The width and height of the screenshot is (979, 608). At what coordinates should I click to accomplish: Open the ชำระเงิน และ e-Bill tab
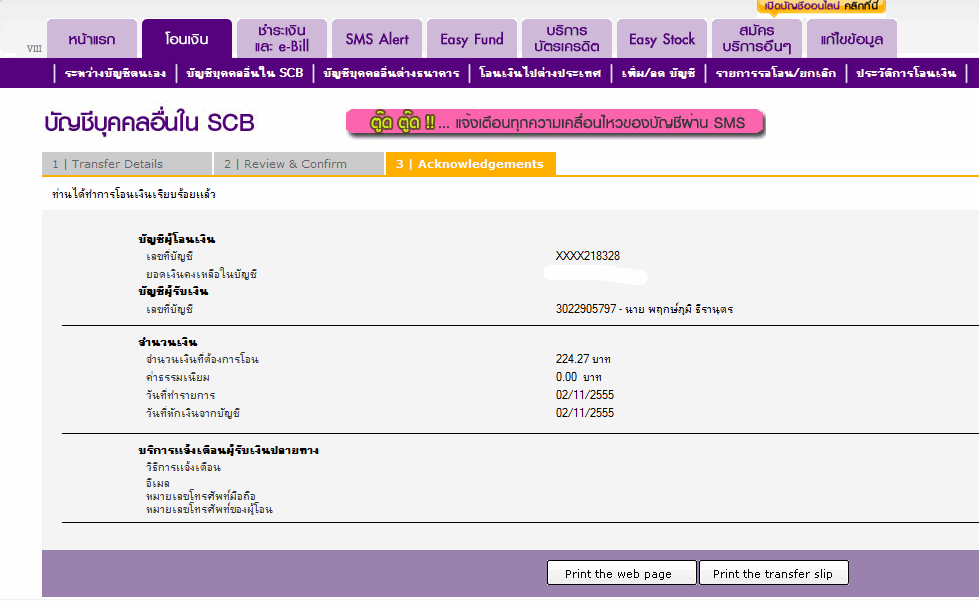tap(282, 39)
